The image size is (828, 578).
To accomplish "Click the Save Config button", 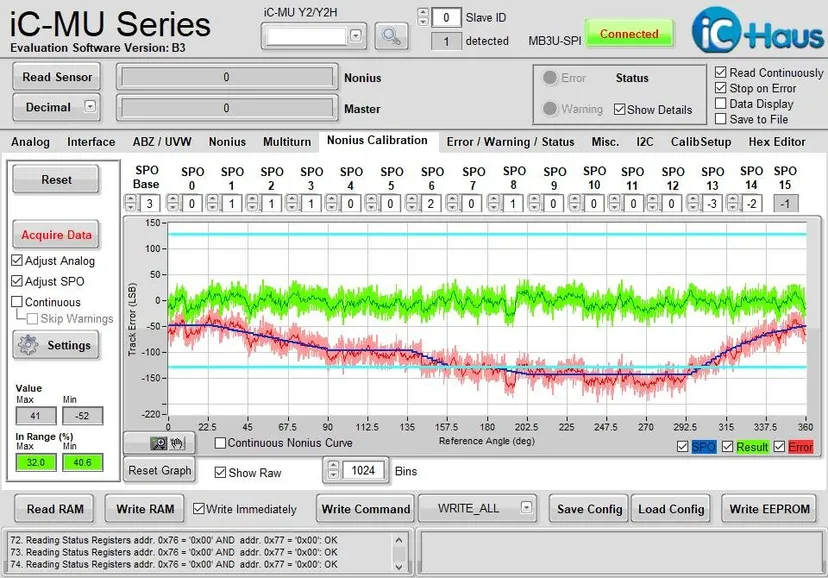I will (589, 509).
